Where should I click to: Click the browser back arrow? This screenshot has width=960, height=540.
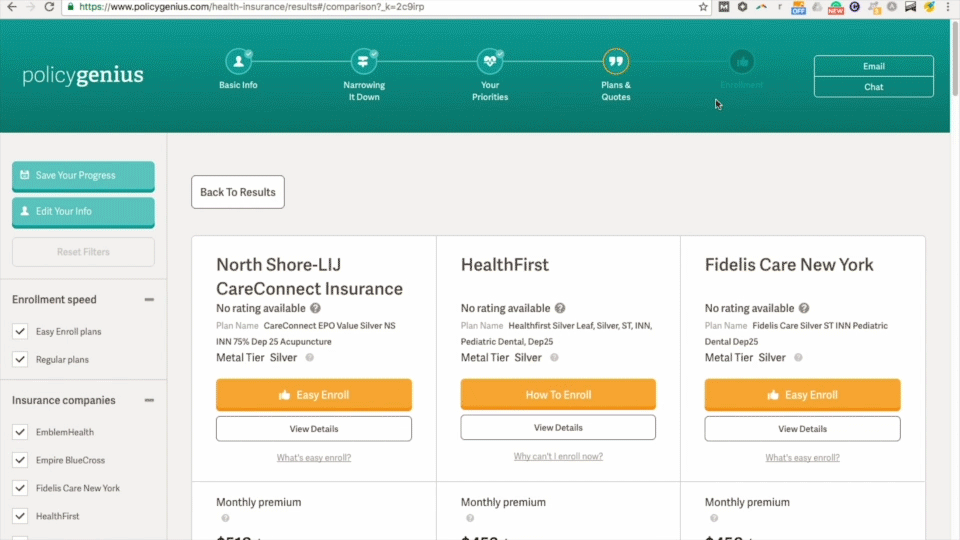[x=12, y=7]
